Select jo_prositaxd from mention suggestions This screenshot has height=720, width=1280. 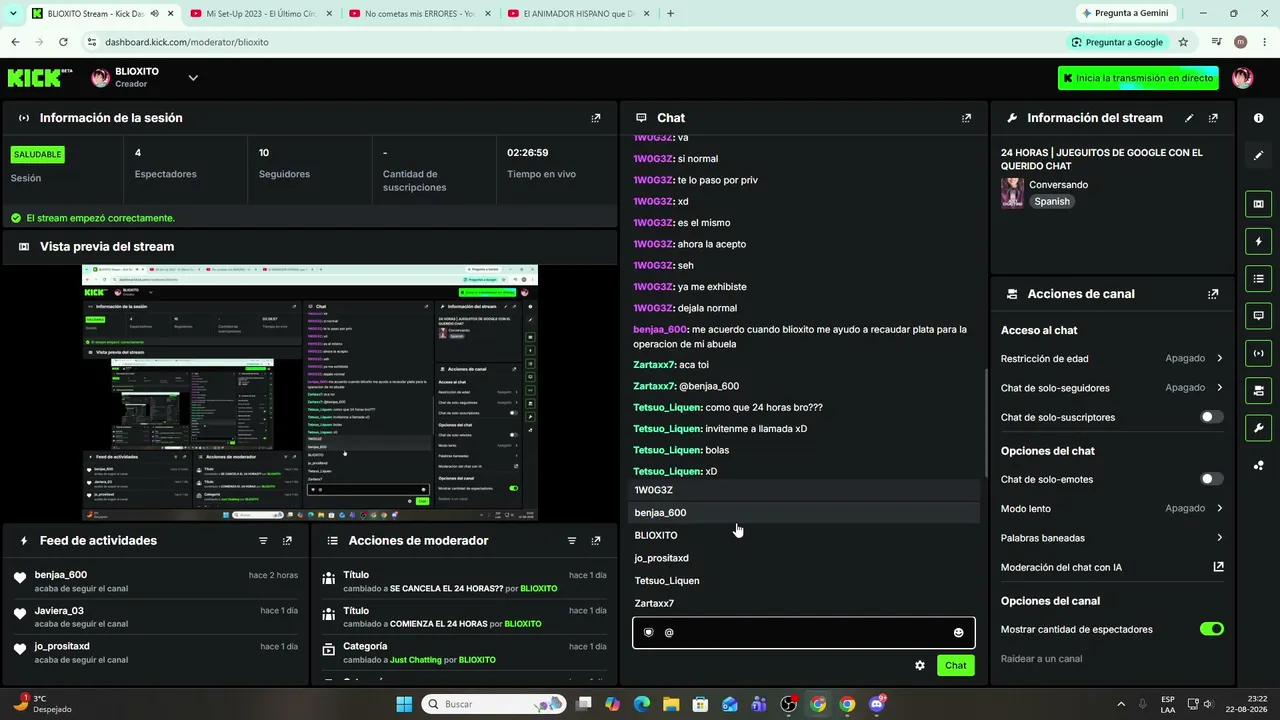point(805,558)
